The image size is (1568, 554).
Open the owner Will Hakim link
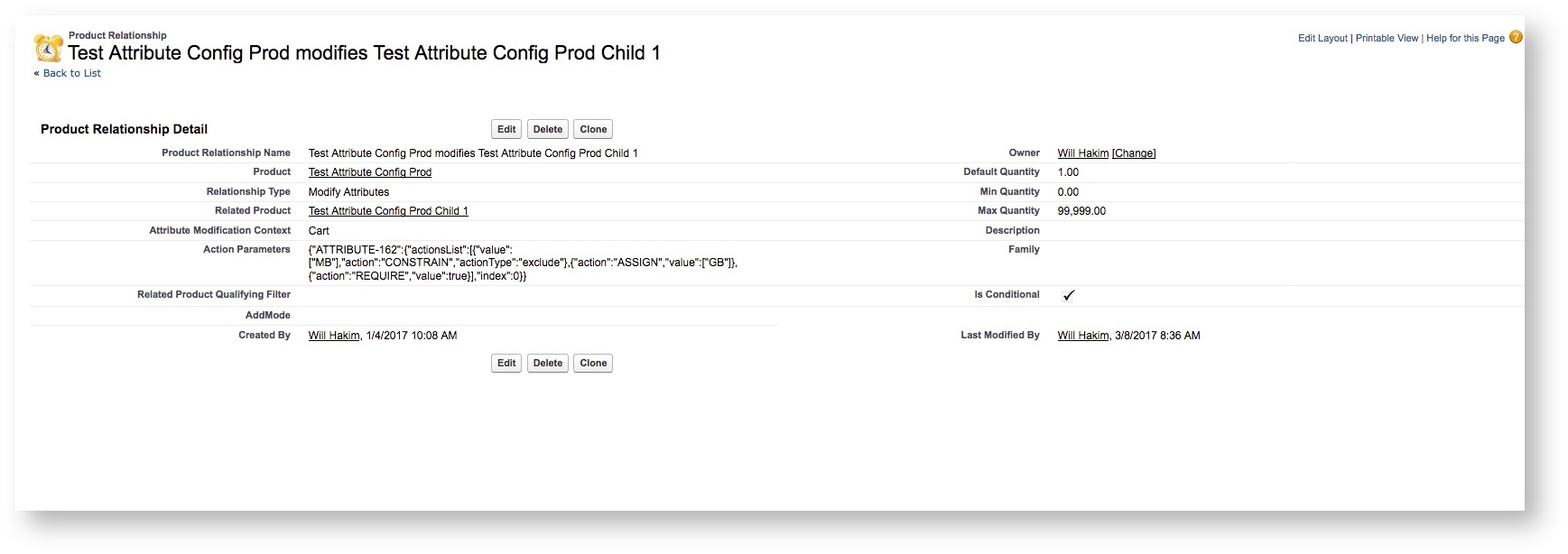coord(1083,153)
